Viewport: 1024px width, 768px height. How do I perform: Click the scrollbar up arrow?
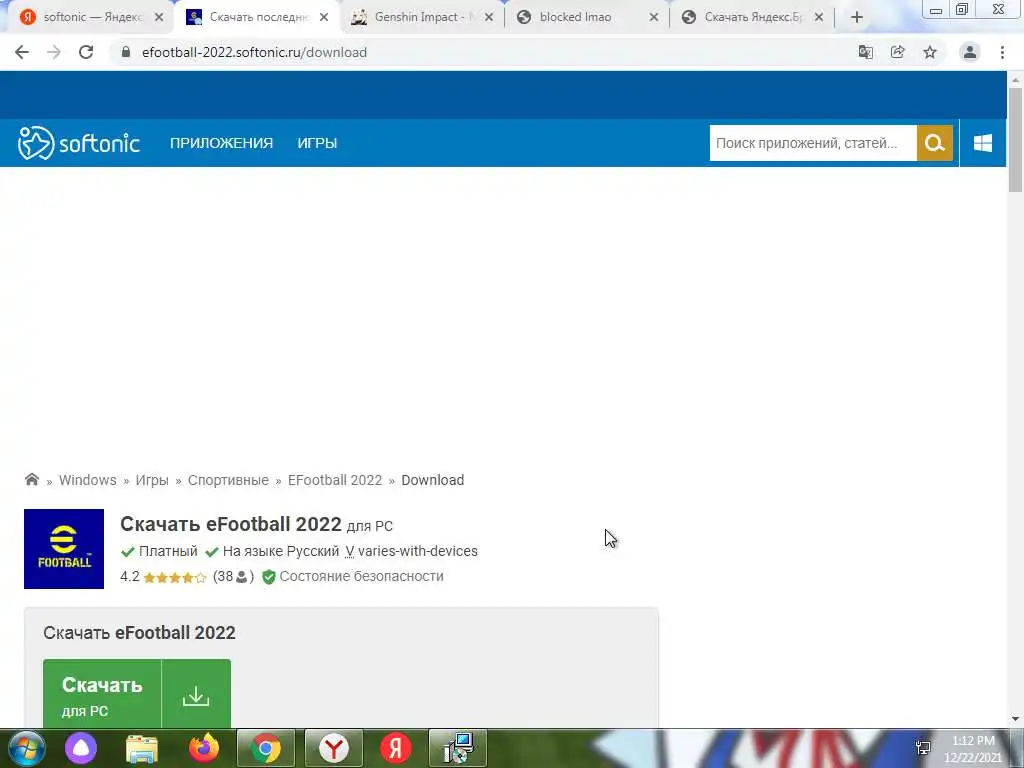coord(1015,80)
